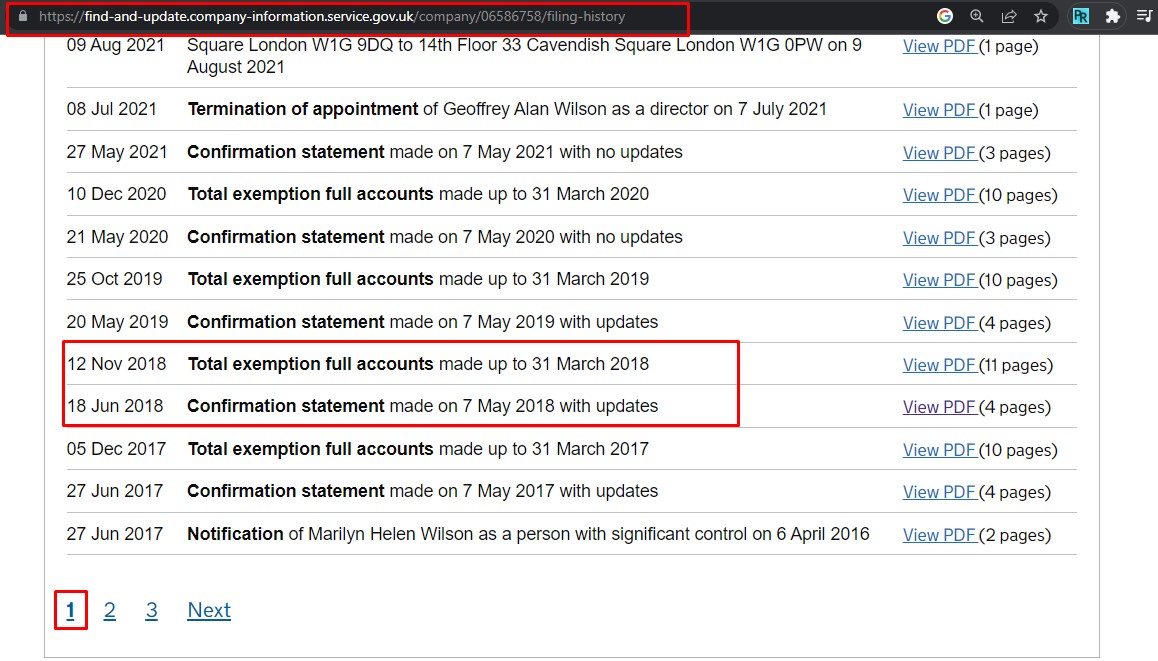
Task: Select the date '18 Jun 2018'
Action: 114,406
